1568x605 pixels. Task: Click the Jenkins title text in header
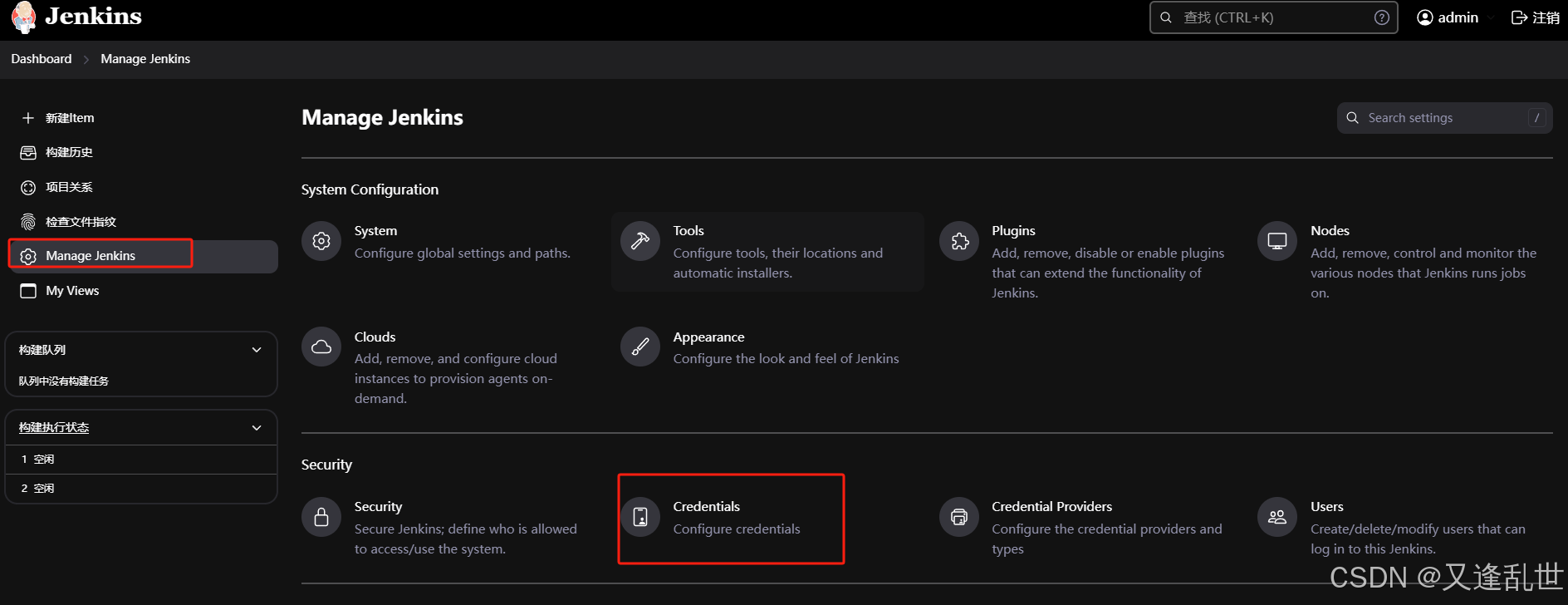click(x=93, y=17)
